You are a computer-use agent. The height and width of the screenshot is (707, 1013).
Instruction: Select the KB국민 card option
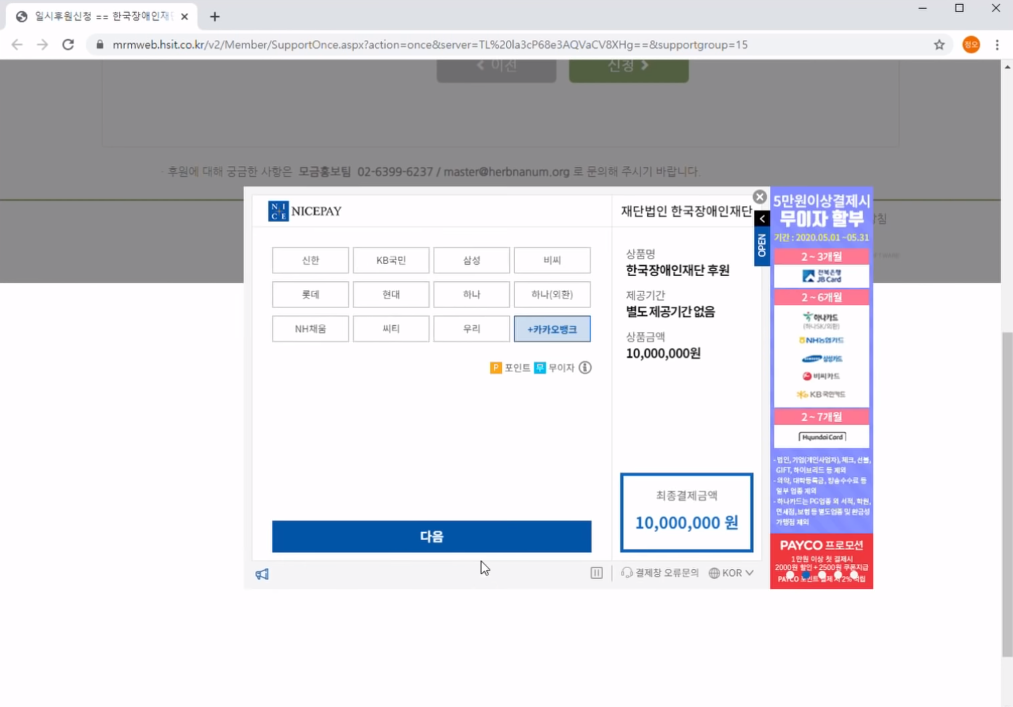391,261
